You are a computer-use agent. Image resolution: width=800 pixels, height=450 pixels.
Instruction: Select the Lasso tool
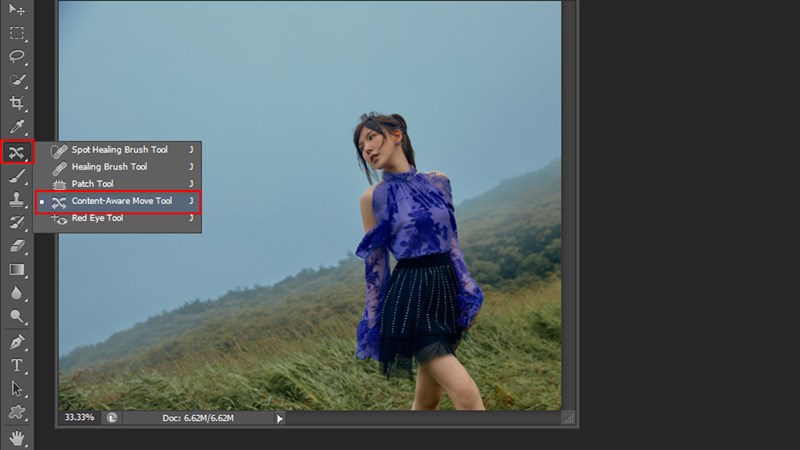[x=17, y=56]
